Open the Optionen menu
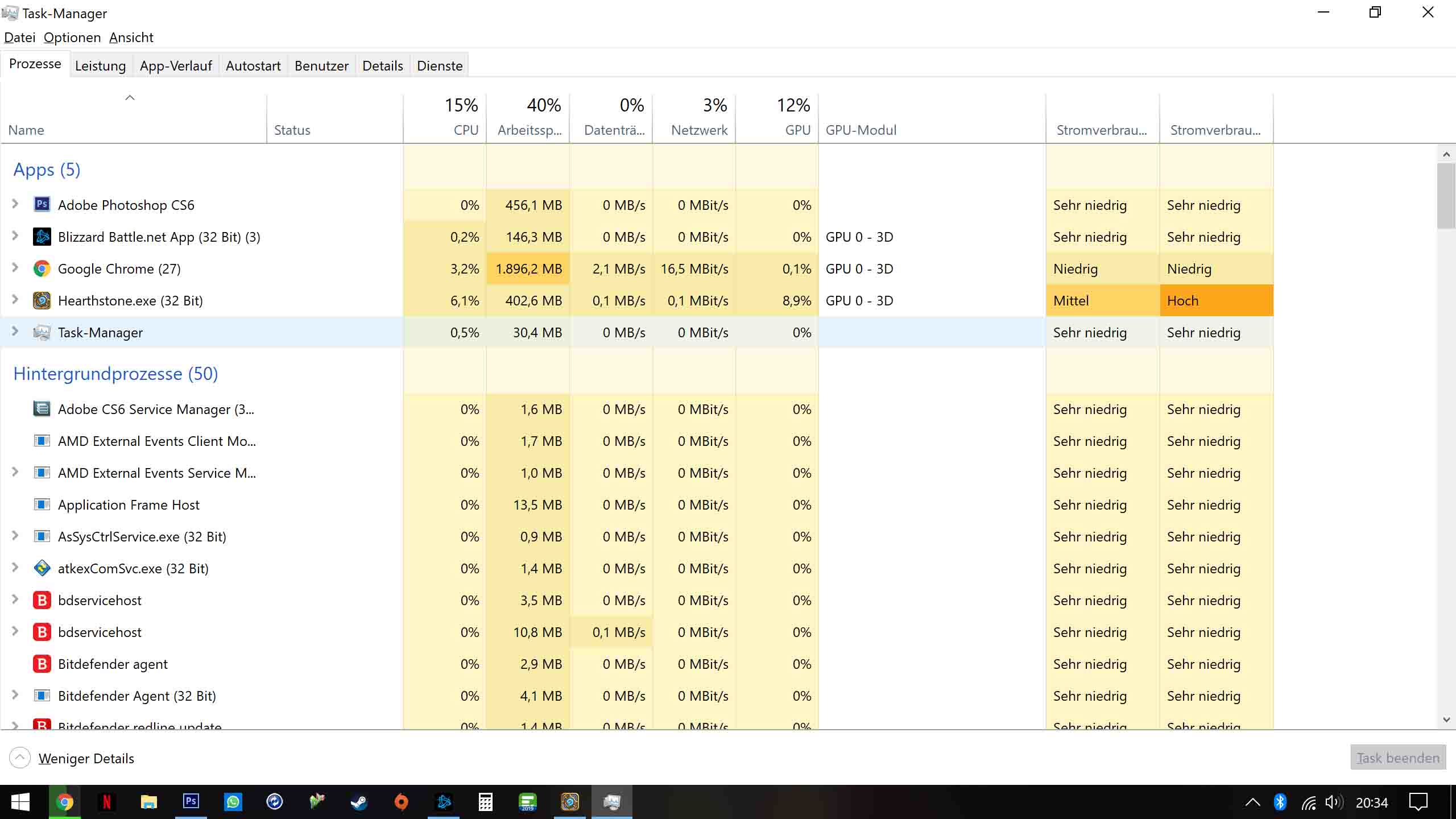 click(72, 38)
